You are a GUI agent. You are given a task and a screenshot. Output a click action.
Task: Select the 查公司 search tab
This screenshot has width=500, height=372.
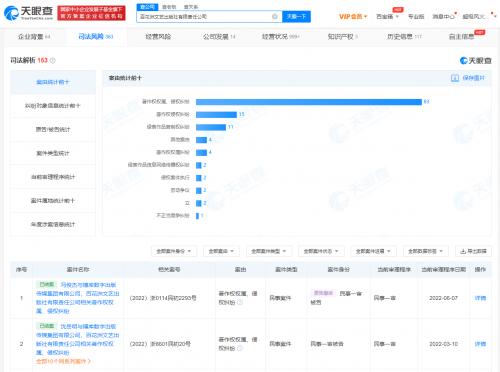pyautogui.click(x=147, y=7)
